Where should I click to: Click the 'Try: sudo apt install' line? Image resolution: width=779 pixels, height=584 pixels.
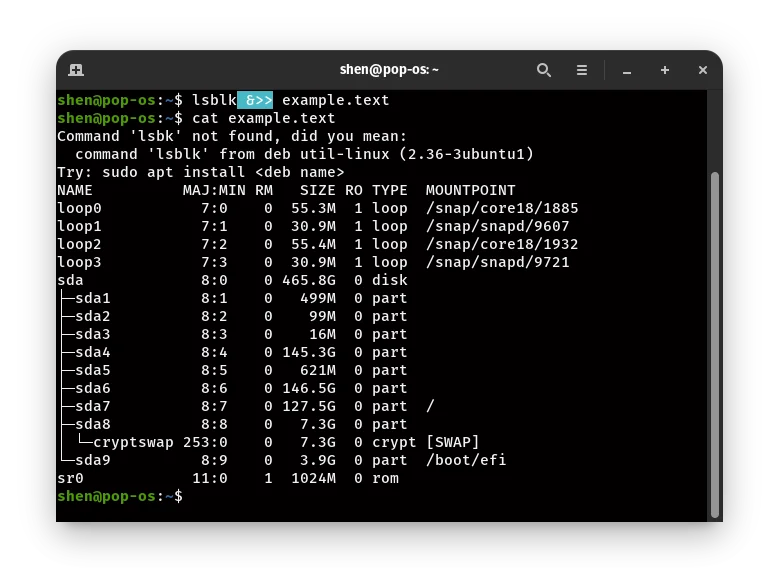pos(201,172)
